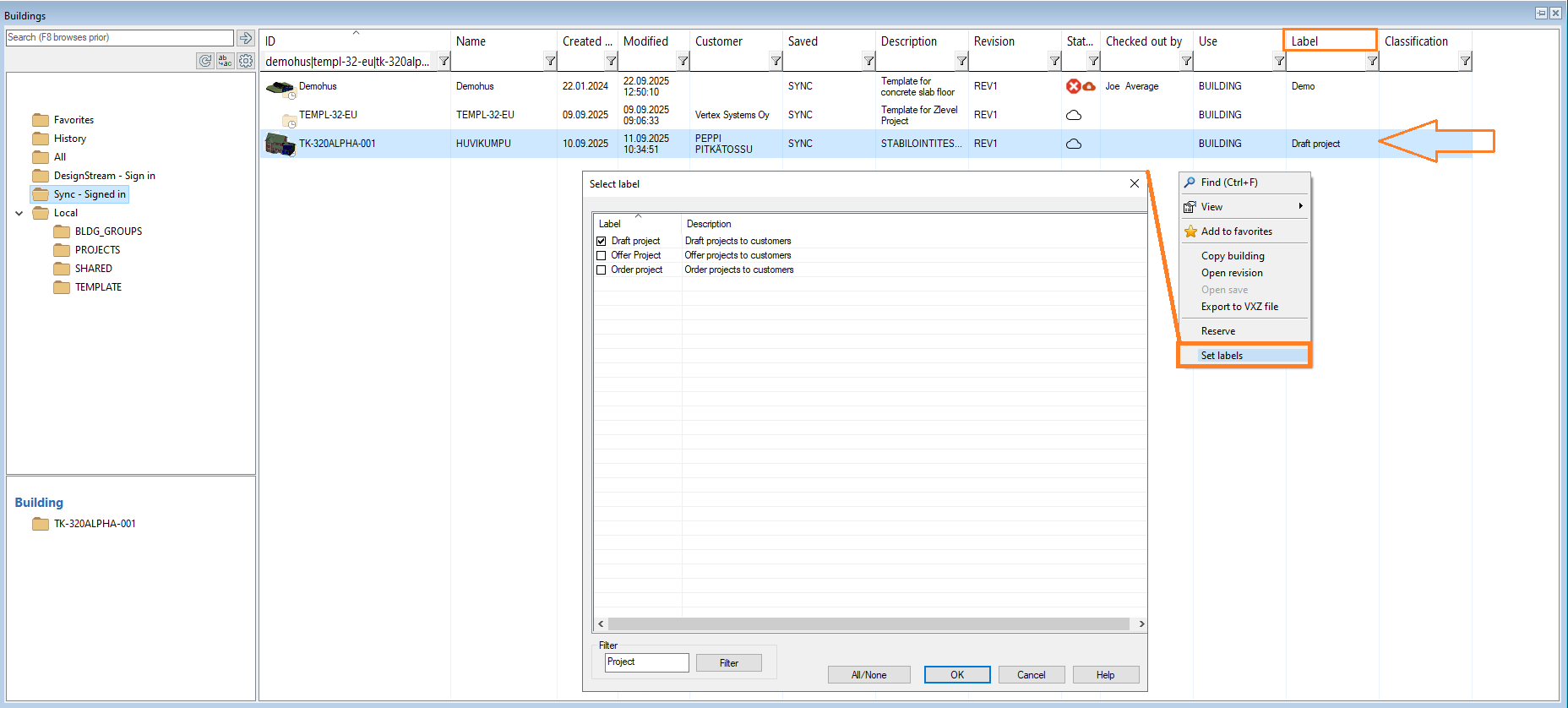
Task: Click the TK-320ALPHA-001 building thumbnail icon
Action: (x=279, y=144)
